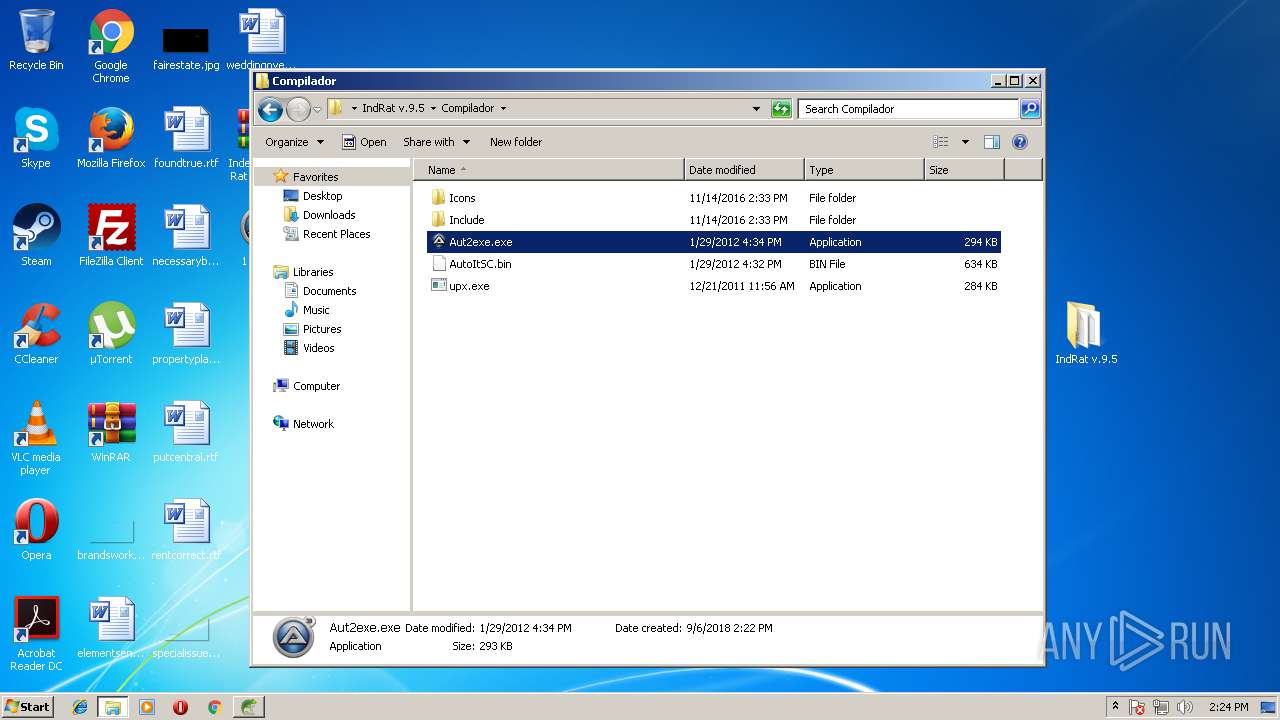1280x720 pixels.
Task: Create a New folder
Action: point(516,142)
